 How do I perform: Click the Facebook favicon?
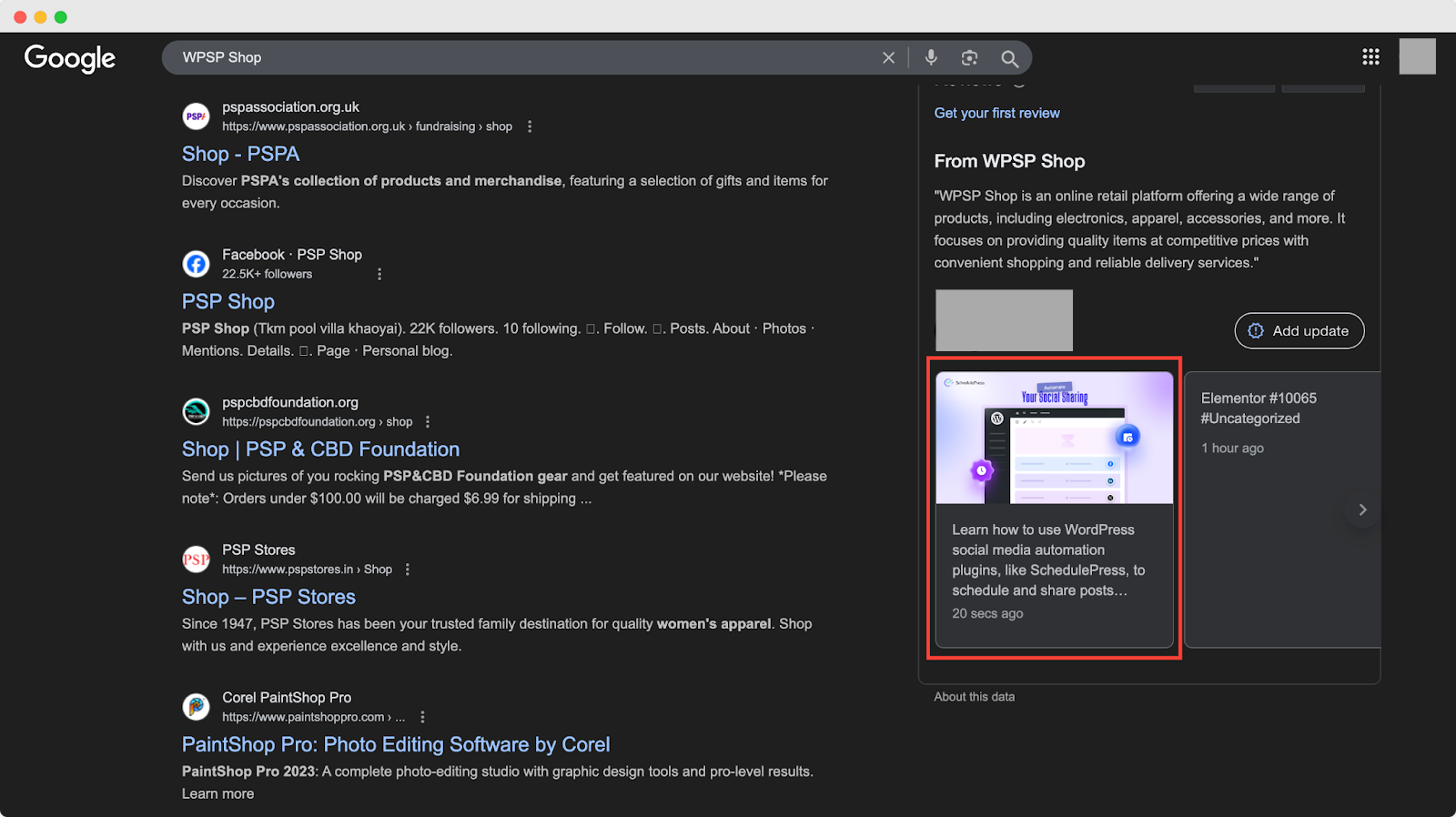click(x=196, y=264)
